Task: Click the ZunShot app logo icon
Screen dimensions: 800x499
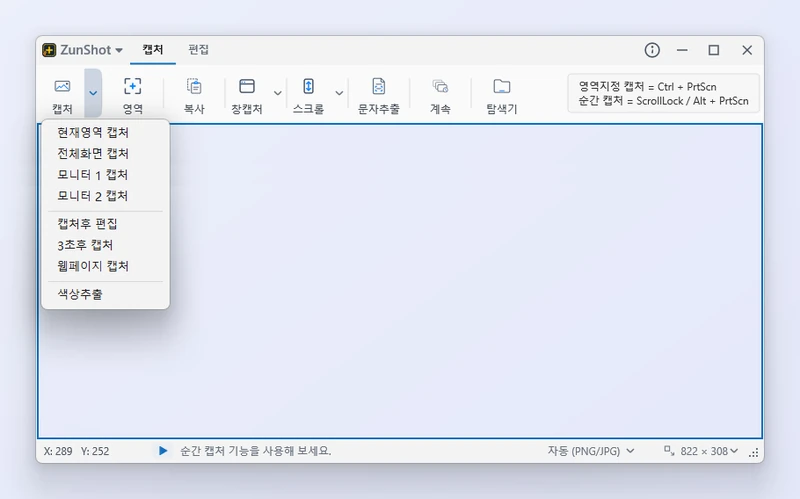Action: pyautogui.click(x=49, y=50)
